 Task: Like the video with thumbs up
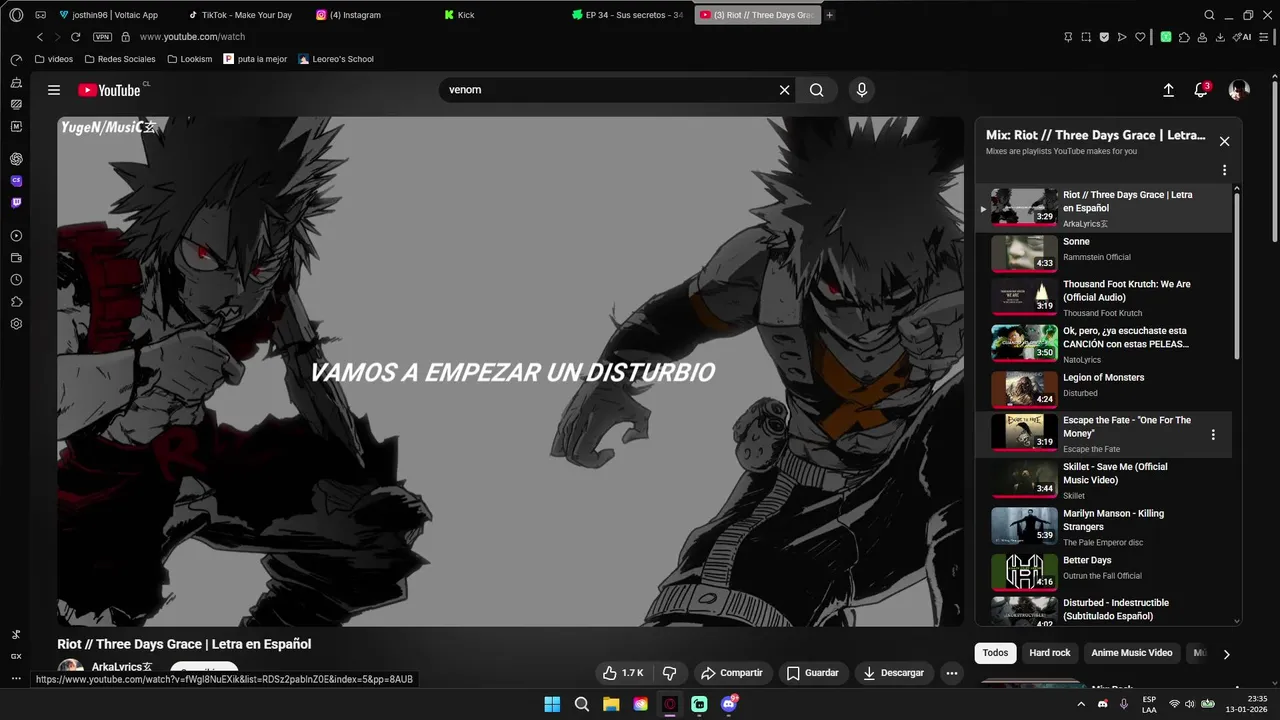point(624,673)
